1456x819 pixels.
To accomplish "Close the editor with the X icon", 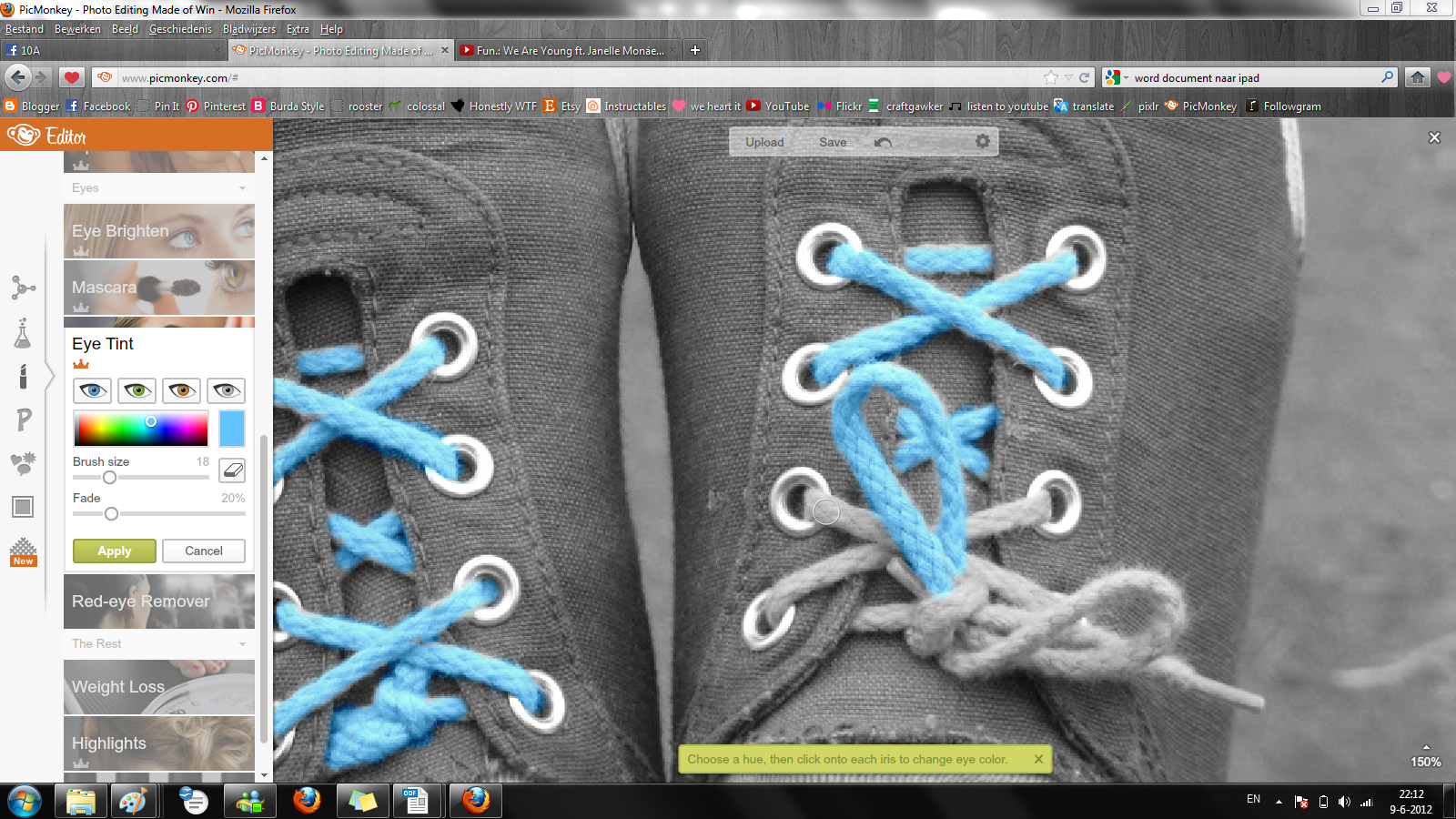I will (1435, 137).
